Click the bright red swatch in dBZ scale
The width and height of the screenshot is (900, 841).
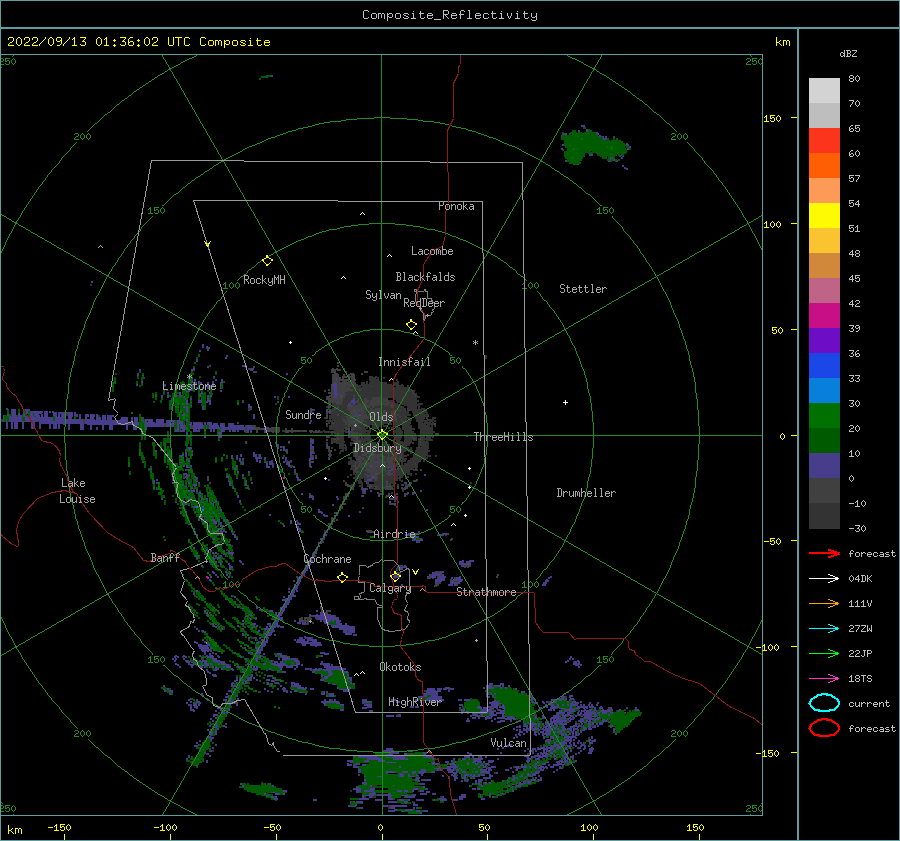coord(824,141)
